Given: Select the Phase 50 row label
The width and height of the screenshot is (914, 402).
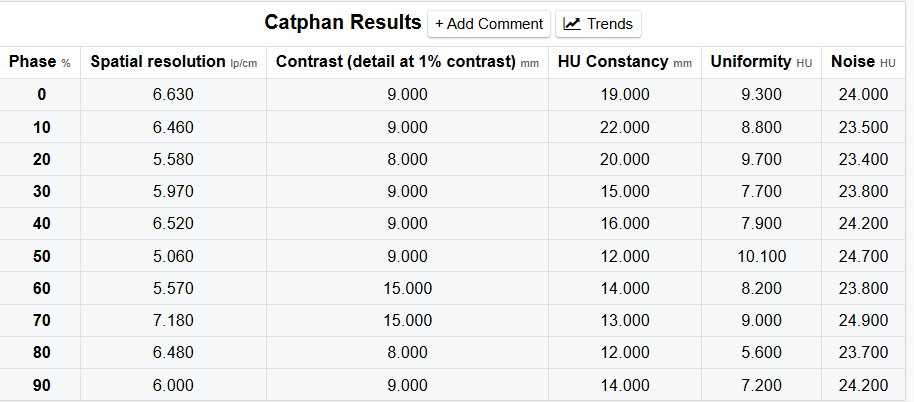Looking at the screenshot, I should coord(41,257).
